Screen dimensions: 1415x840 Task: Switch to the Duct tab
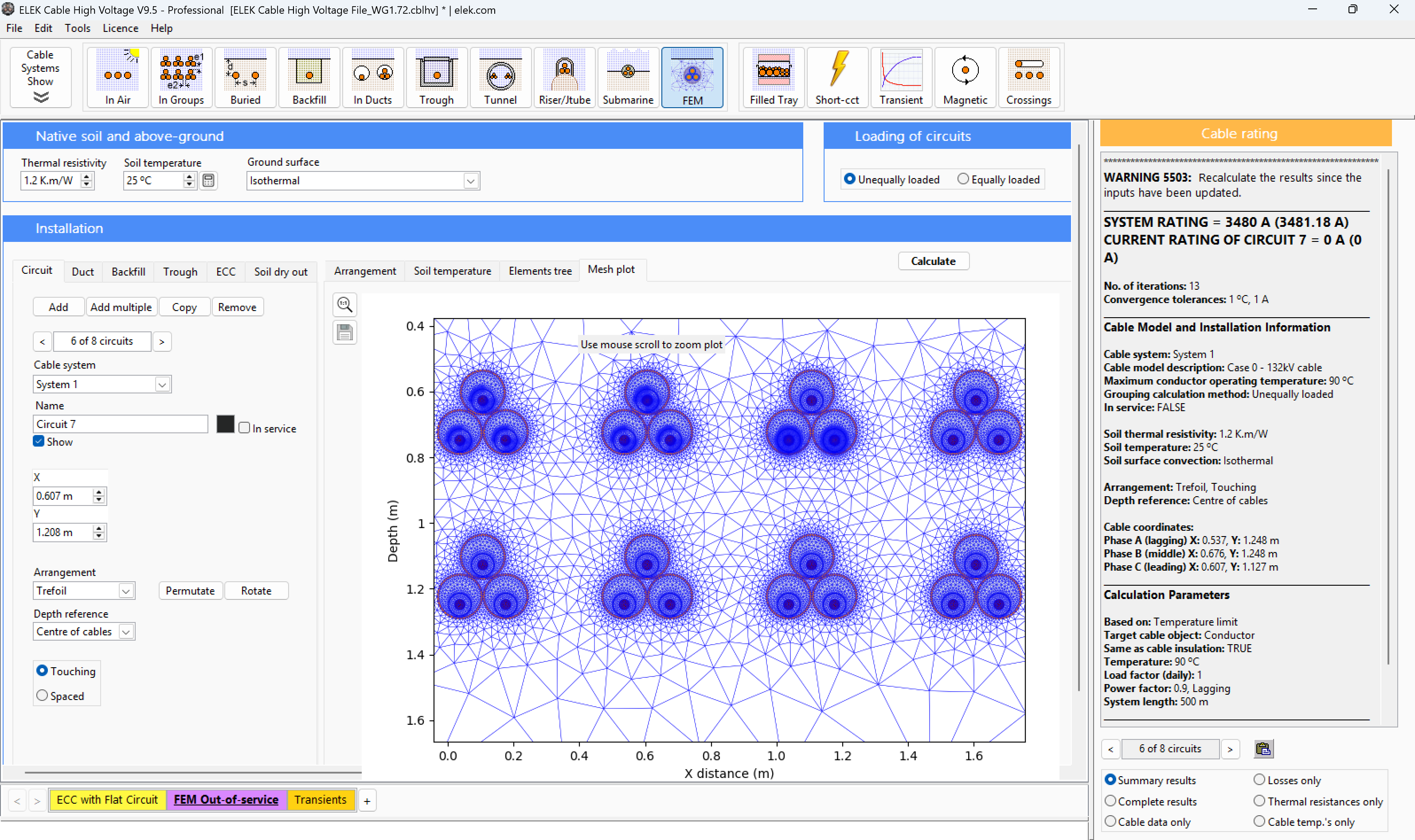pos(82,272)
